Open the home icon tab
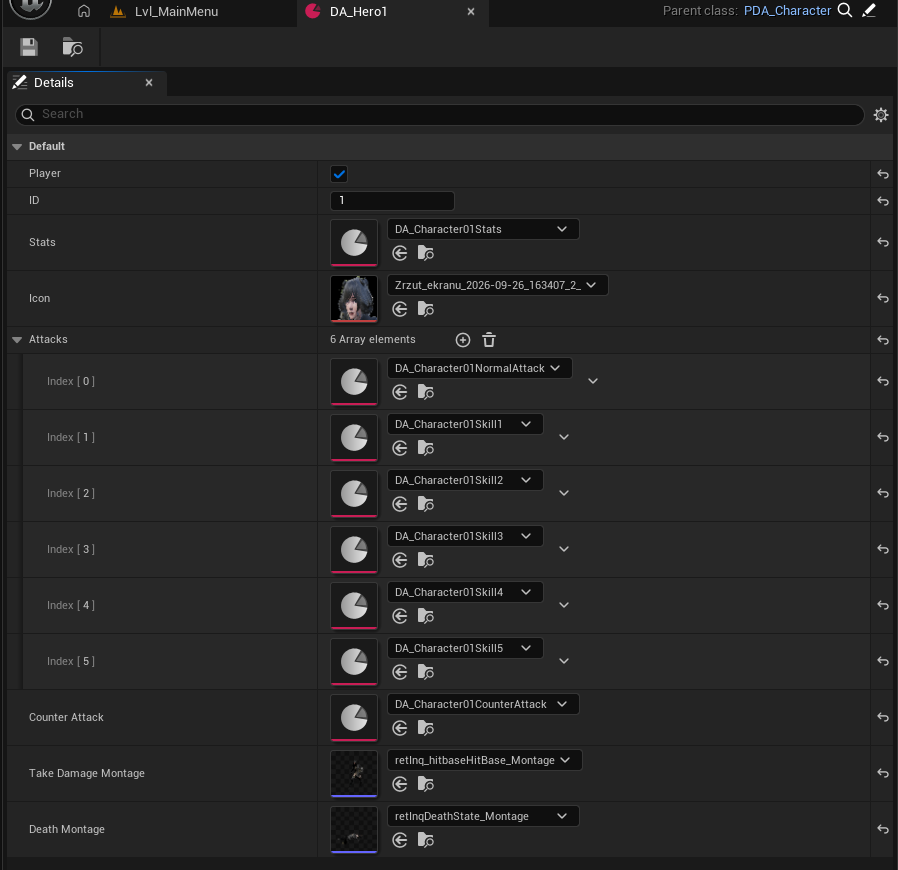898x870 pixels. tap(84, 11)
